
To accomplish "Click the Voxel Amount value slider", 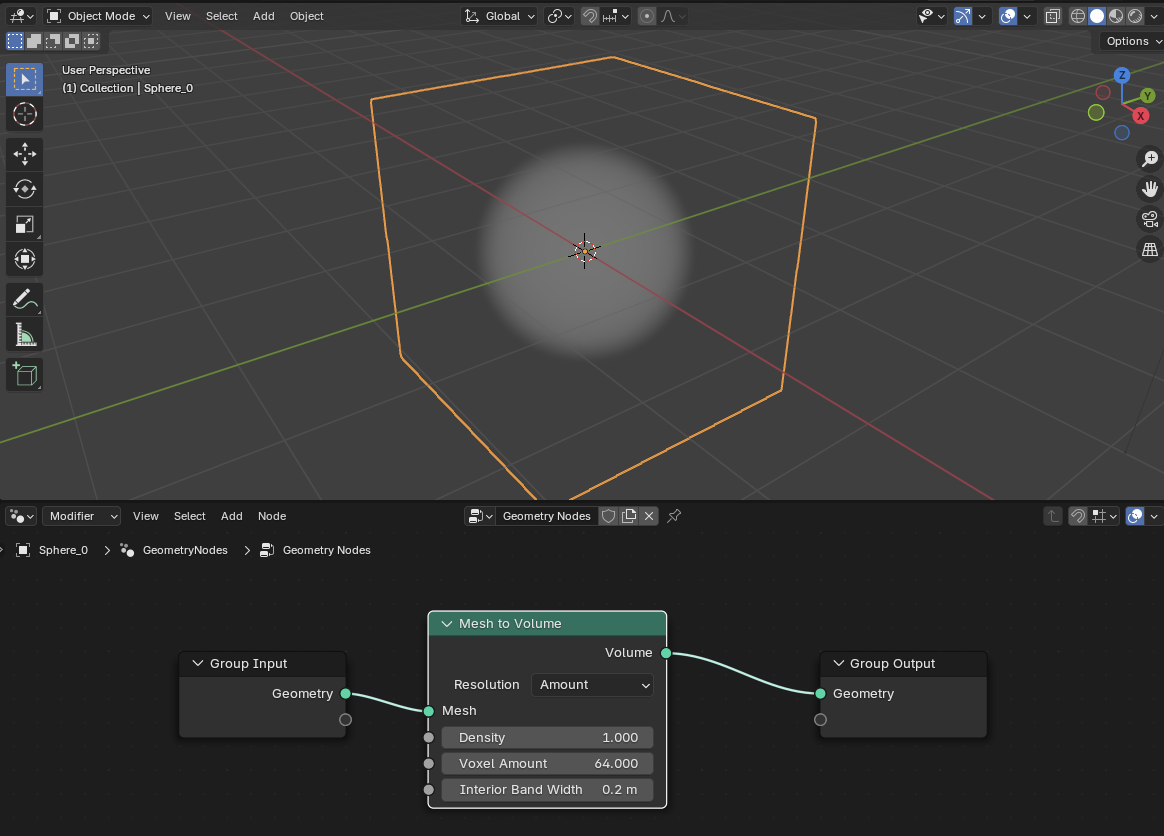I will coord(548,763).
